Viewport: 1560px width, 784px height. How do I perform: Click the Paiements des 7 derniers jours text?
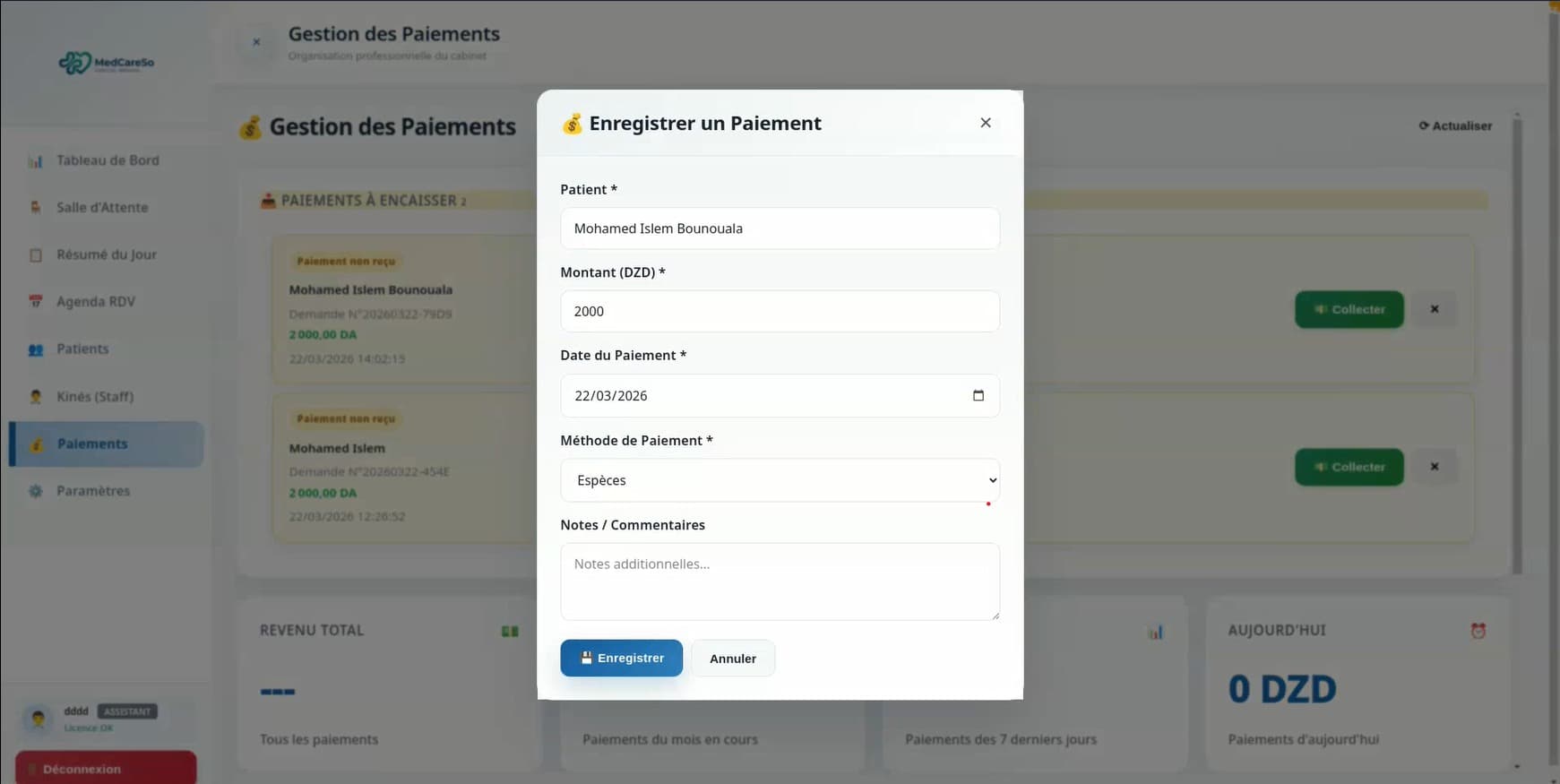point(1001,739)
